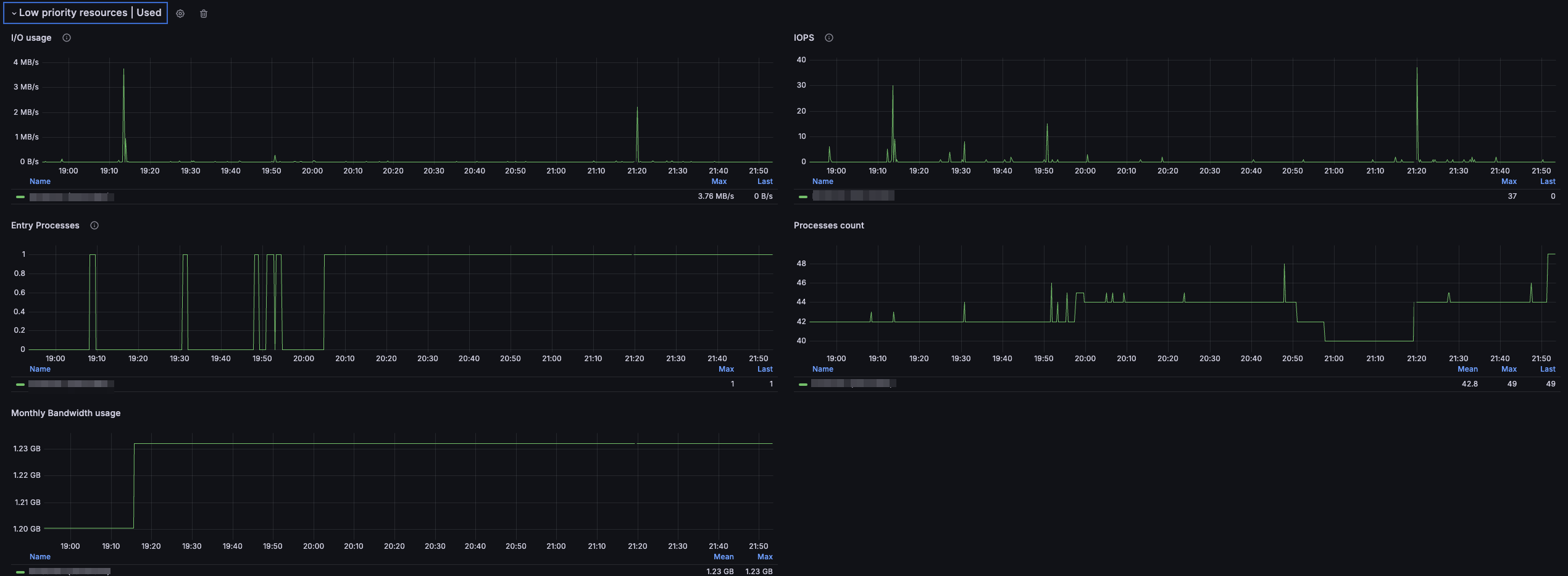Change the IOPS series color swatch
1568x576 pixels.
[803, 197]
